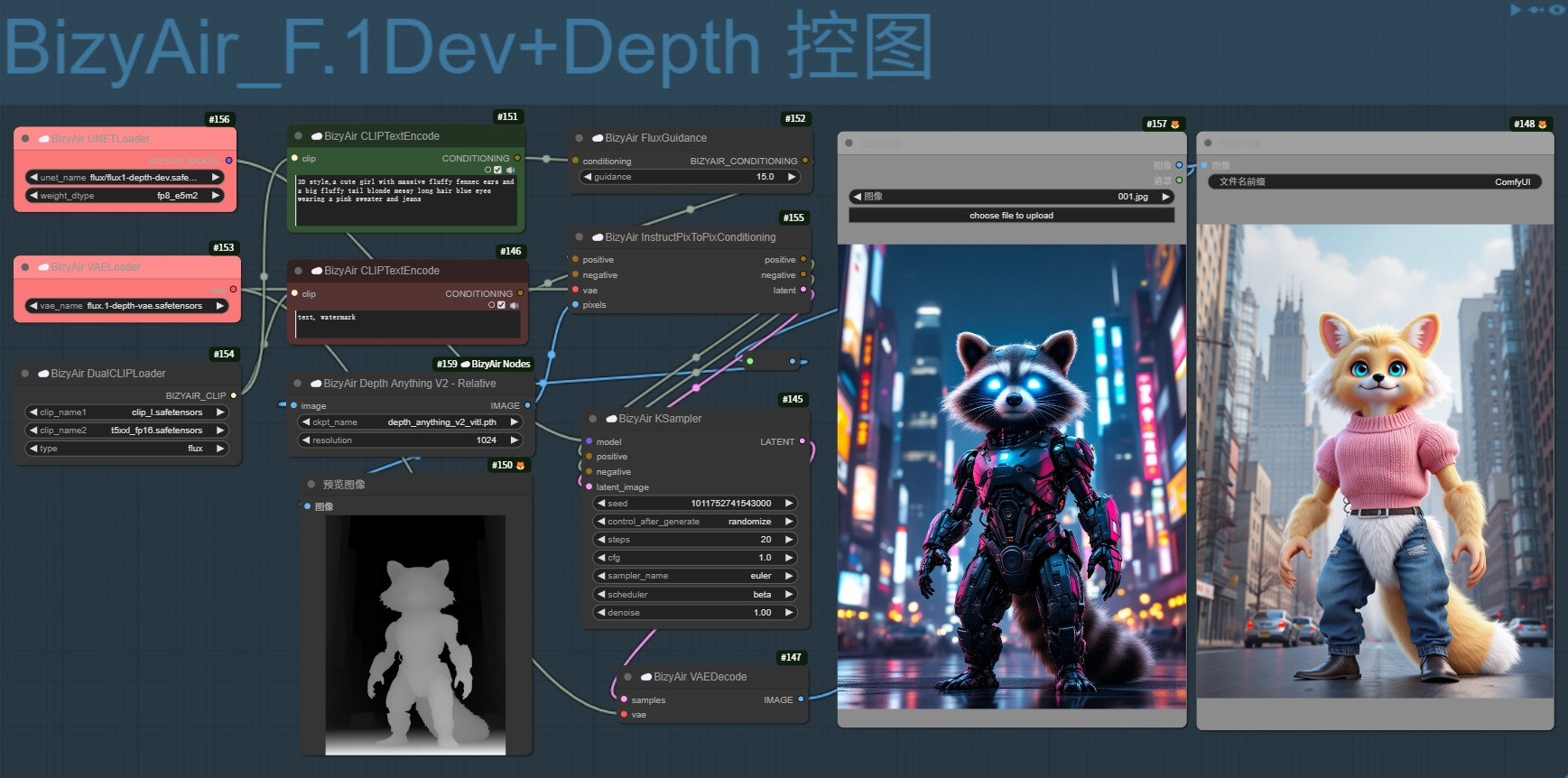Click the fox badge on node #157
1568x778 pixels.
point(1174,125)
